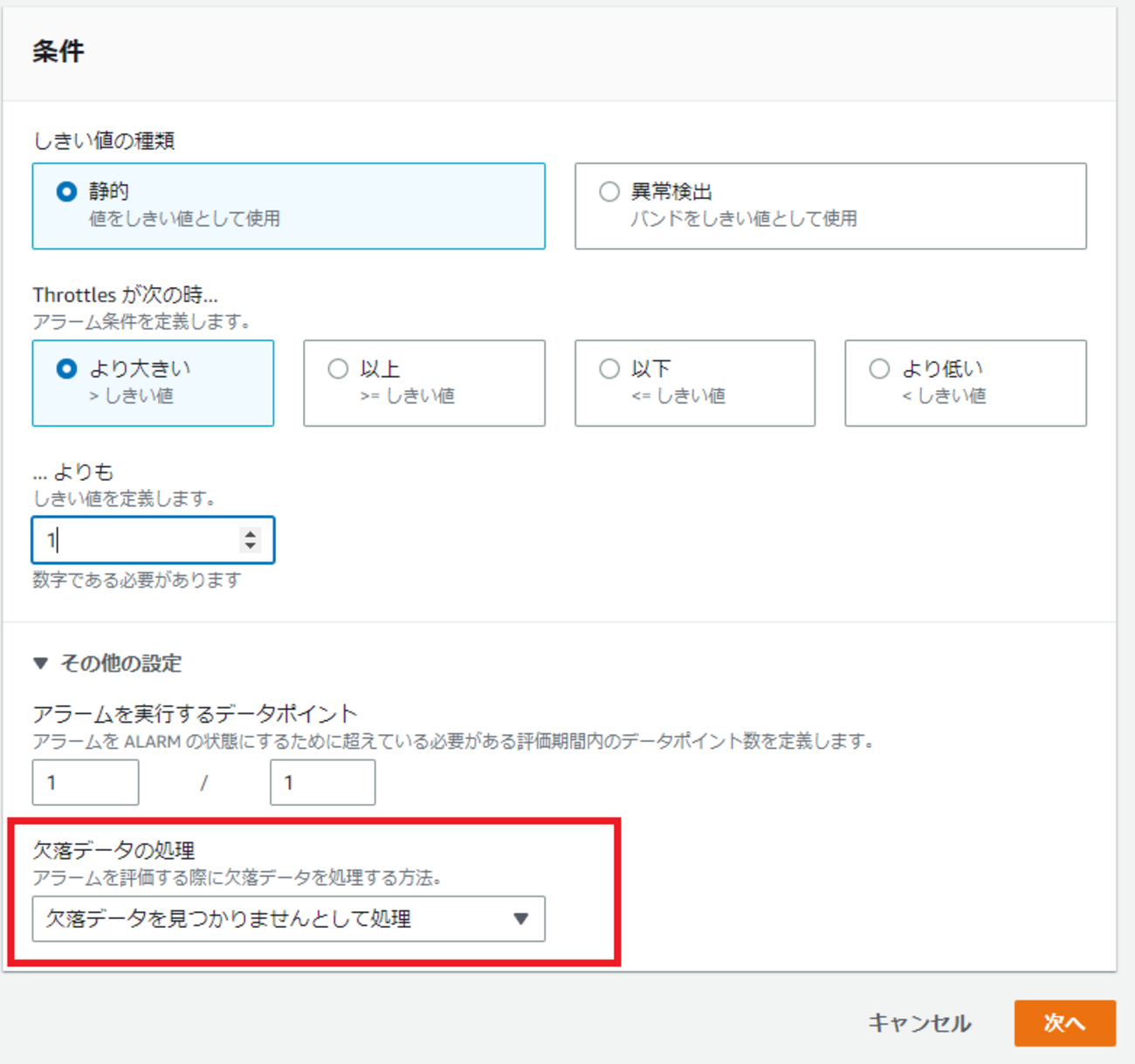Select the 異常検出 threshold type option
The width and height of the screenshot is (1135, 1064).
click(x=609, y=190)
